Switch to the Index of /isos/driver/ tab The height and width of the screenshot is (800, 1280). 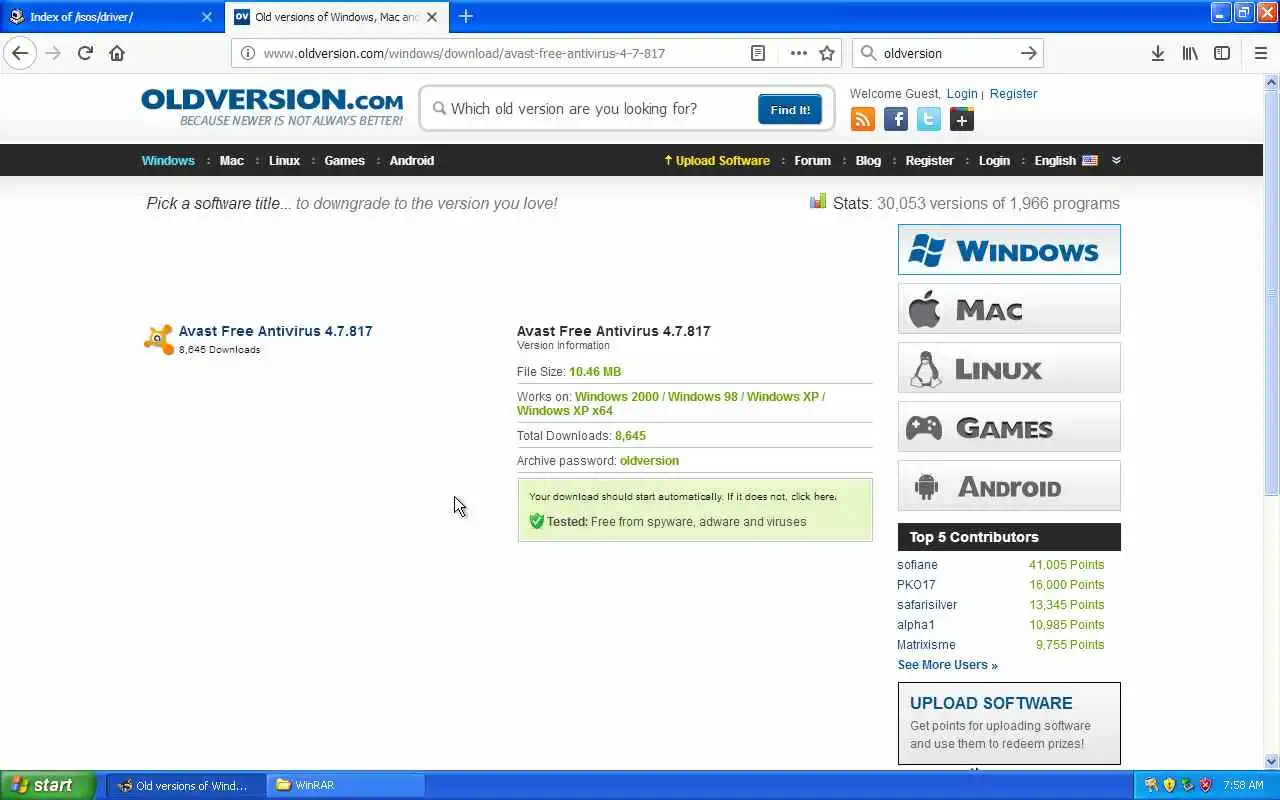pyautogui.click(x=111, y=16)
